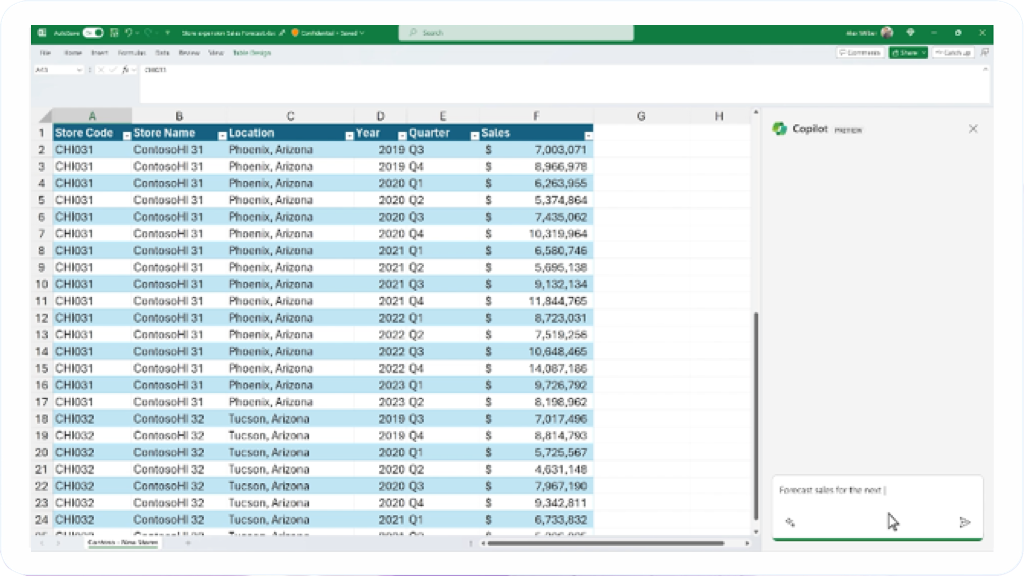Toggle the AutoSave switch
The image size is (1024, 576).
click(93, 33)
